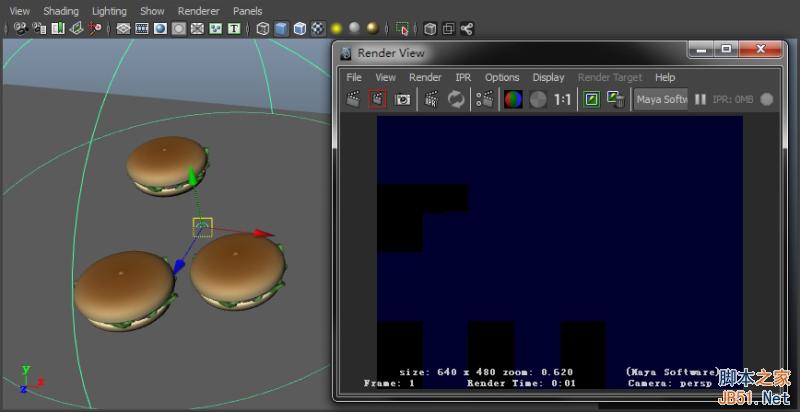Toggle the gate mask icon

(x=179, y=29)
